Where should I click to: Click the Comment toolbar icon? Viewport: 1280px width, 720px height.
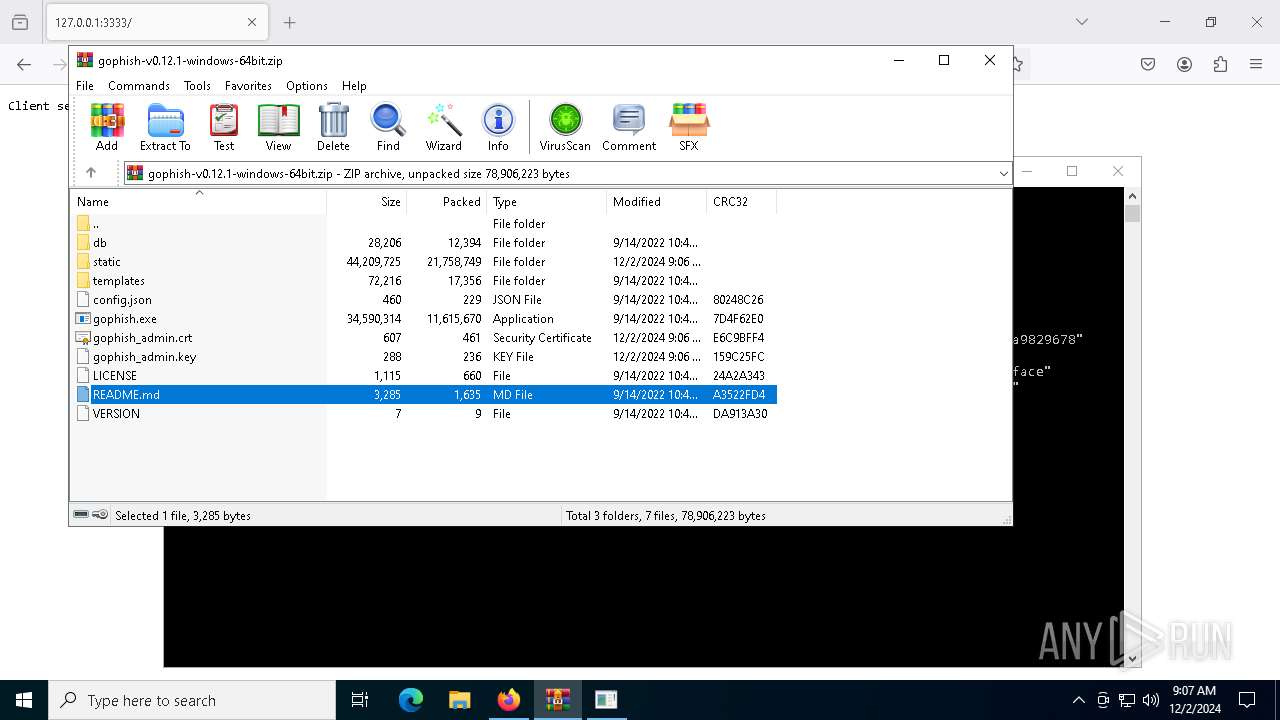[629, 127]
